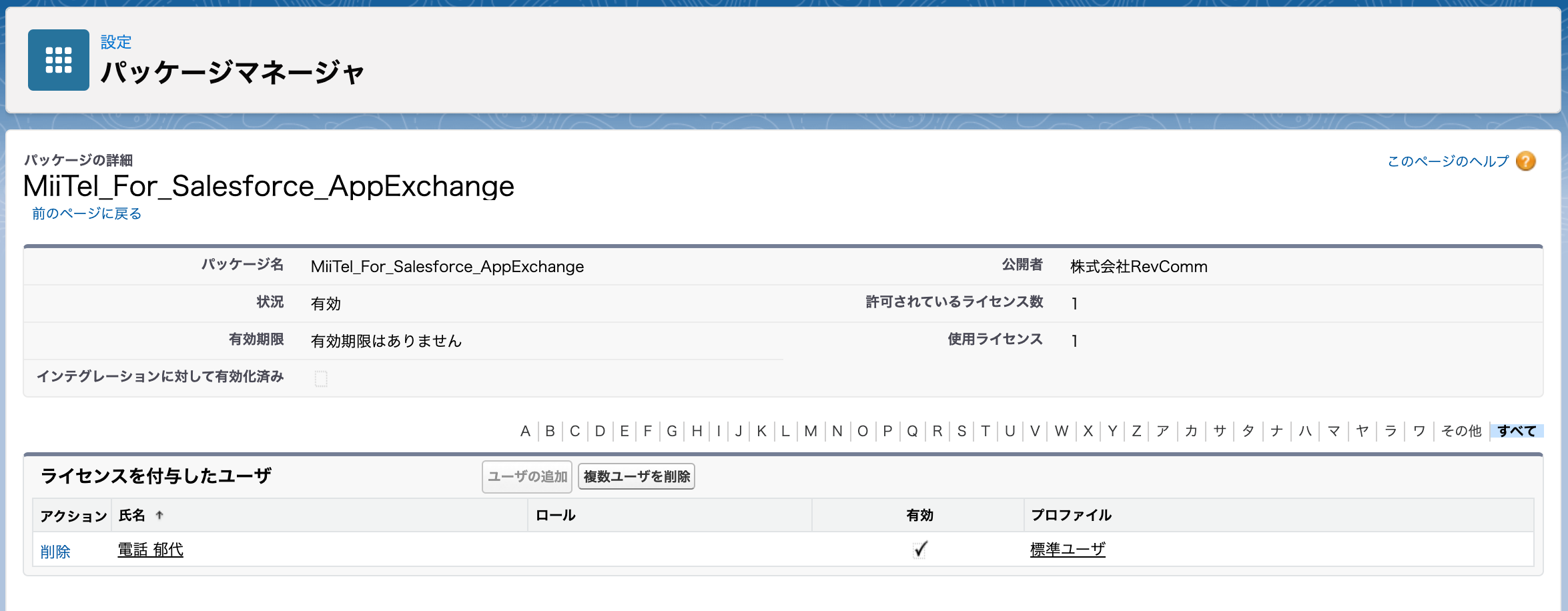1568x611 pixels.
Task: Filter users by kana ラ
Action: (1391, 431)
